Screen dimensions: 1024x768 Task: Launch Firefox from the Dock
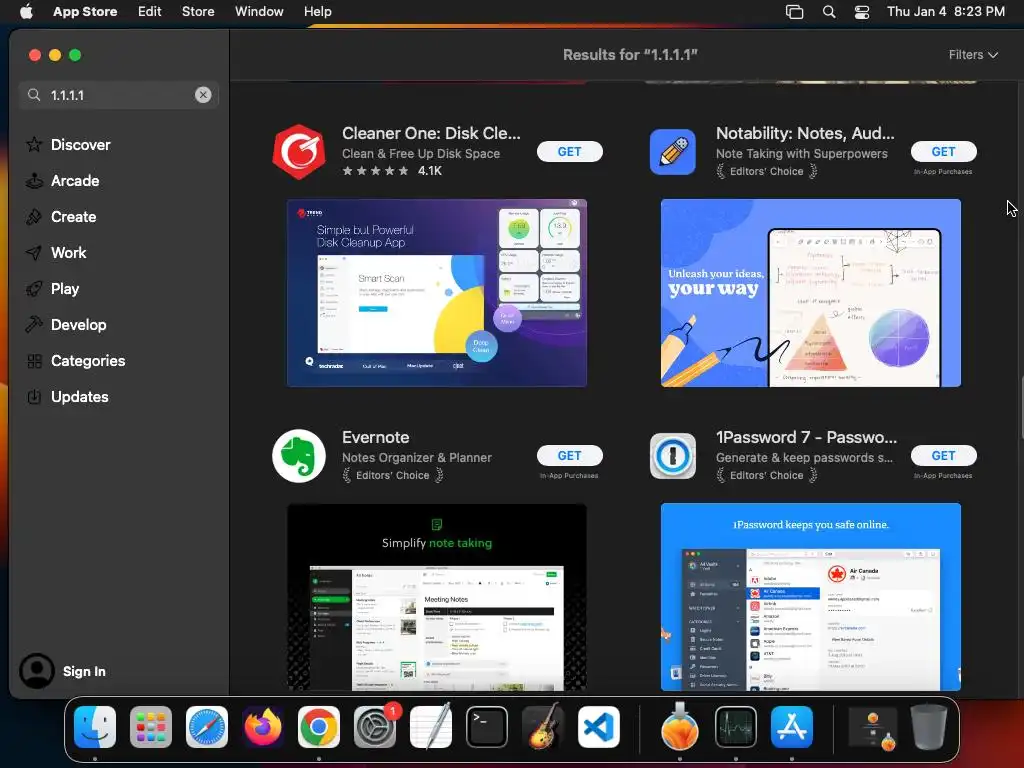coord(263,727)
